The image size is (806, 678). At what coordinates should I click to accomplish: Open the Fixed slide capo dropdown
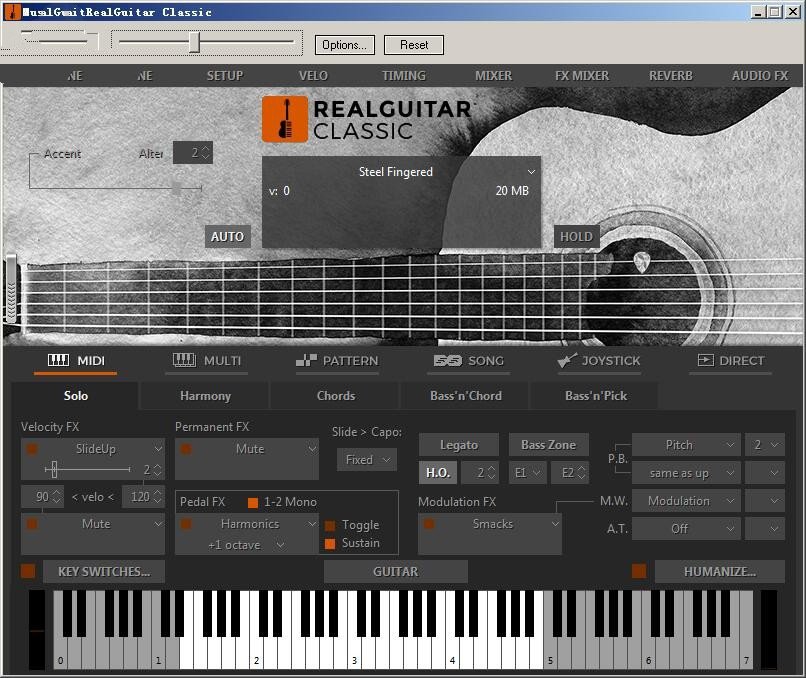coord(367,460)
